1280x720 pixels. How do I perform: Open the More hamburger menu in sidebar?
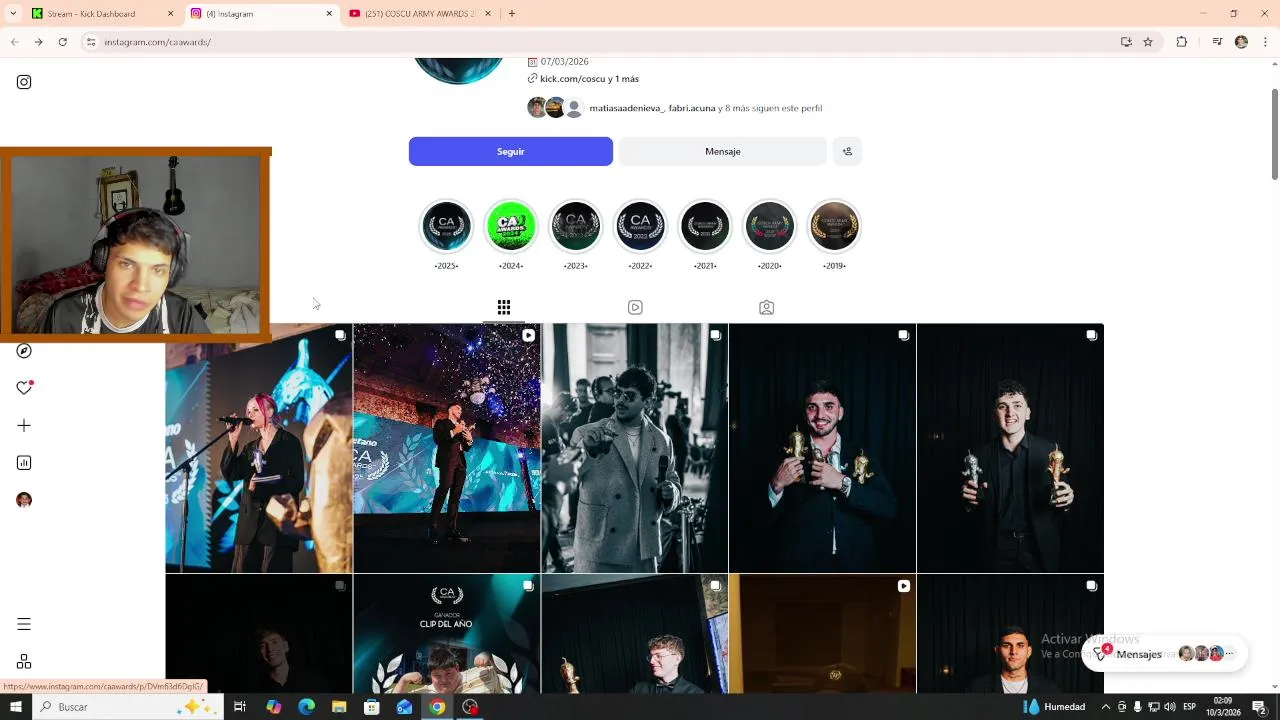(x=24, y=624)
